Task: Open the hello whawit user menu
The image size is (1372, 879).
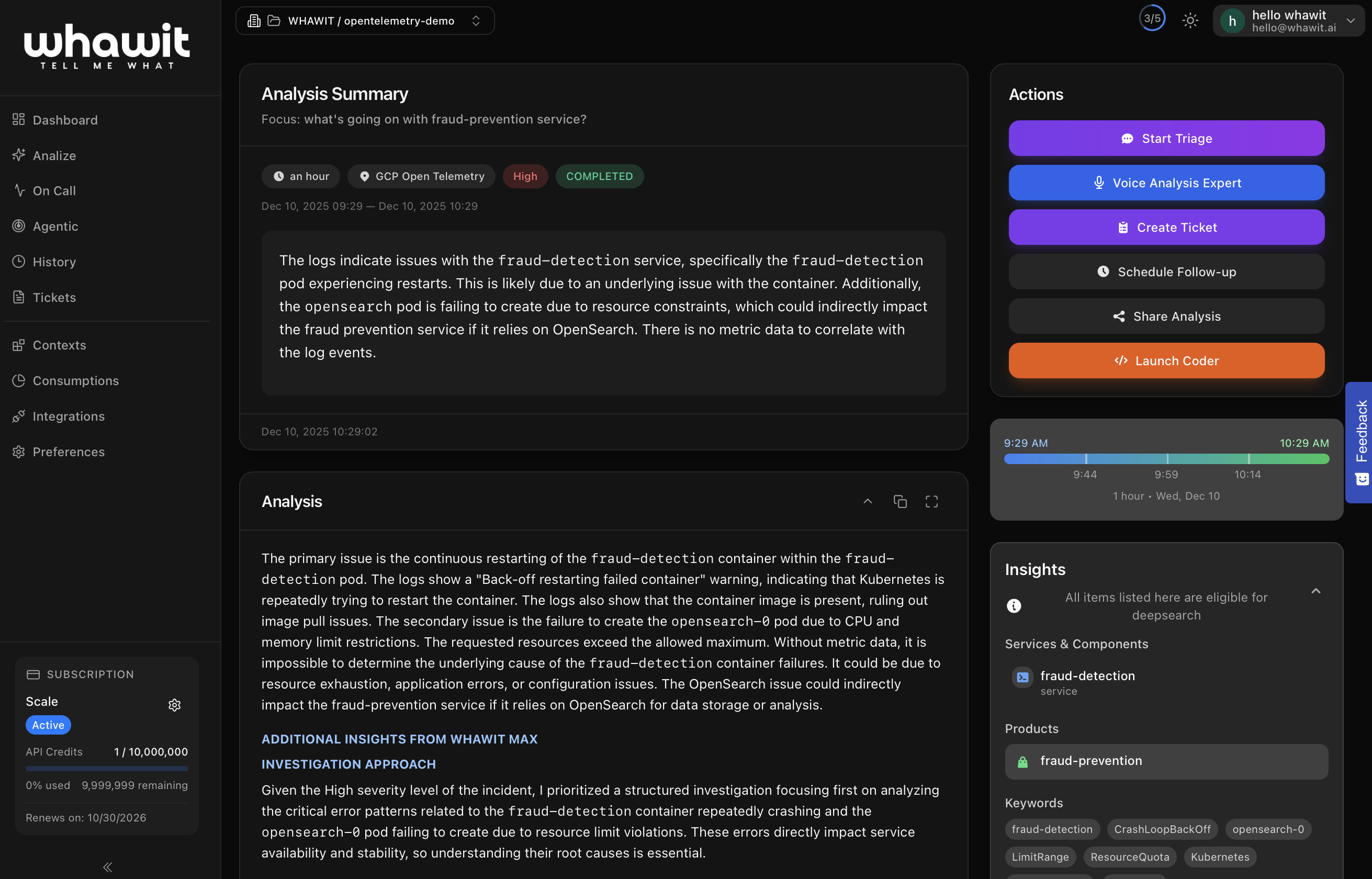Action: 1288,21
